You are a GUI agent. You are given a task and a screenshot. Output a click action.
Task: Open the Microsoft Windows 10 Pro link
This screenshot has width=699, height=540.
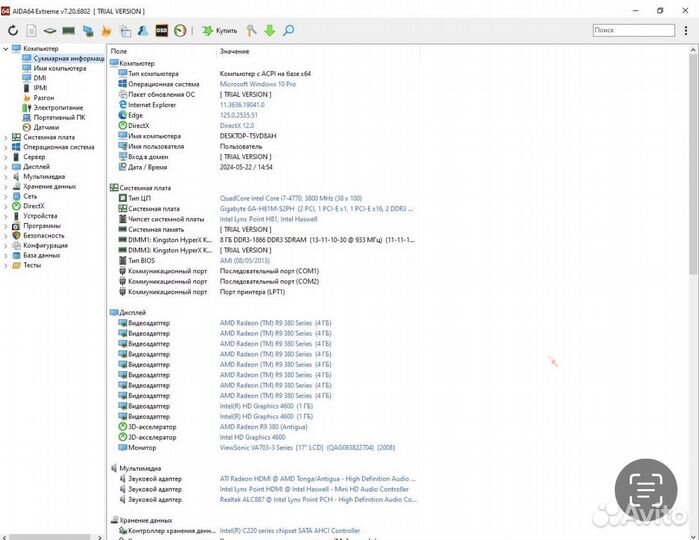[x=258, y=84]
